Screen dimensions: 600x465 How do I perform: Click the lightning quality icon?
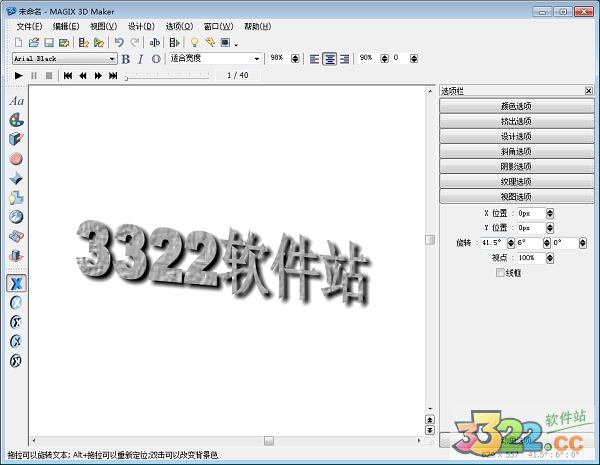point(210,42)
